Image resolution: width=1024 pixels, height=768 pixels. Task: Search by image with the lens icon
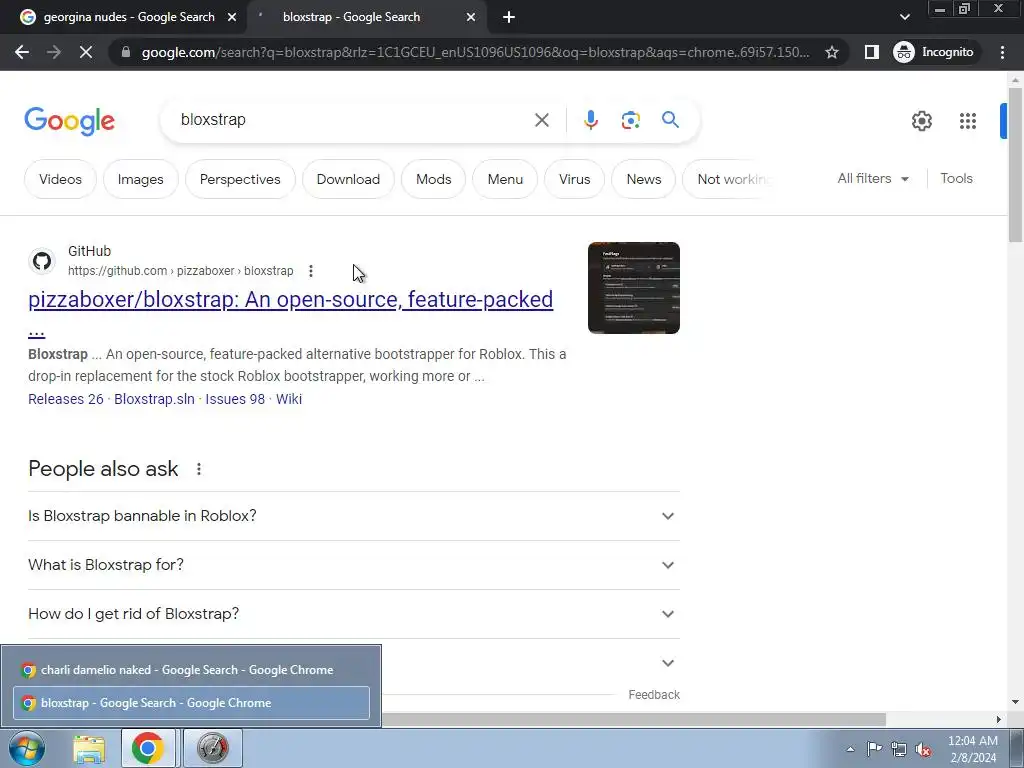(630, 120)
